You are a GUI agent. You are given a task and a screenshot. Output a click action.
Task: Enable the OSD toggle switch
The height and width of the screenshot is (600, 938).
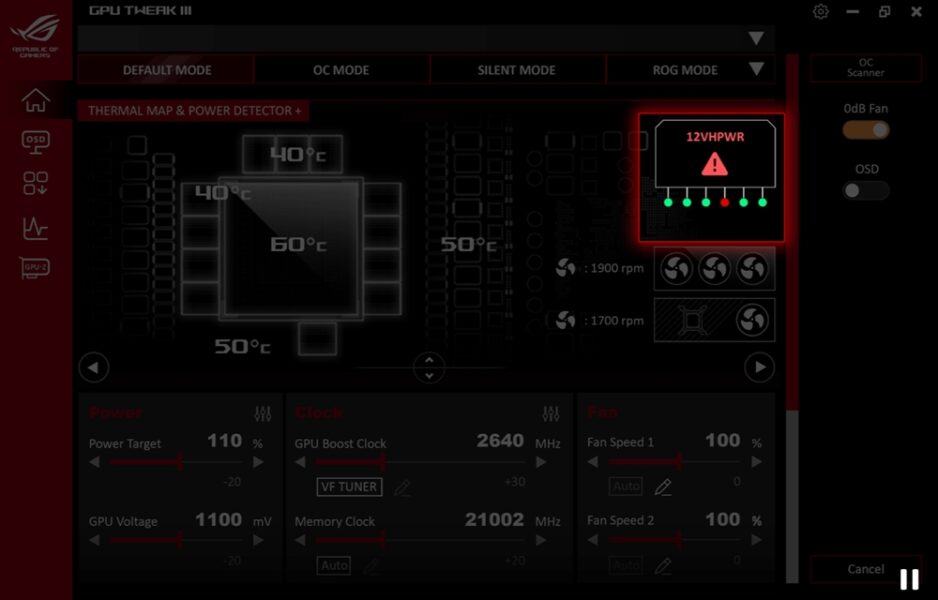[x=865, y=190]
